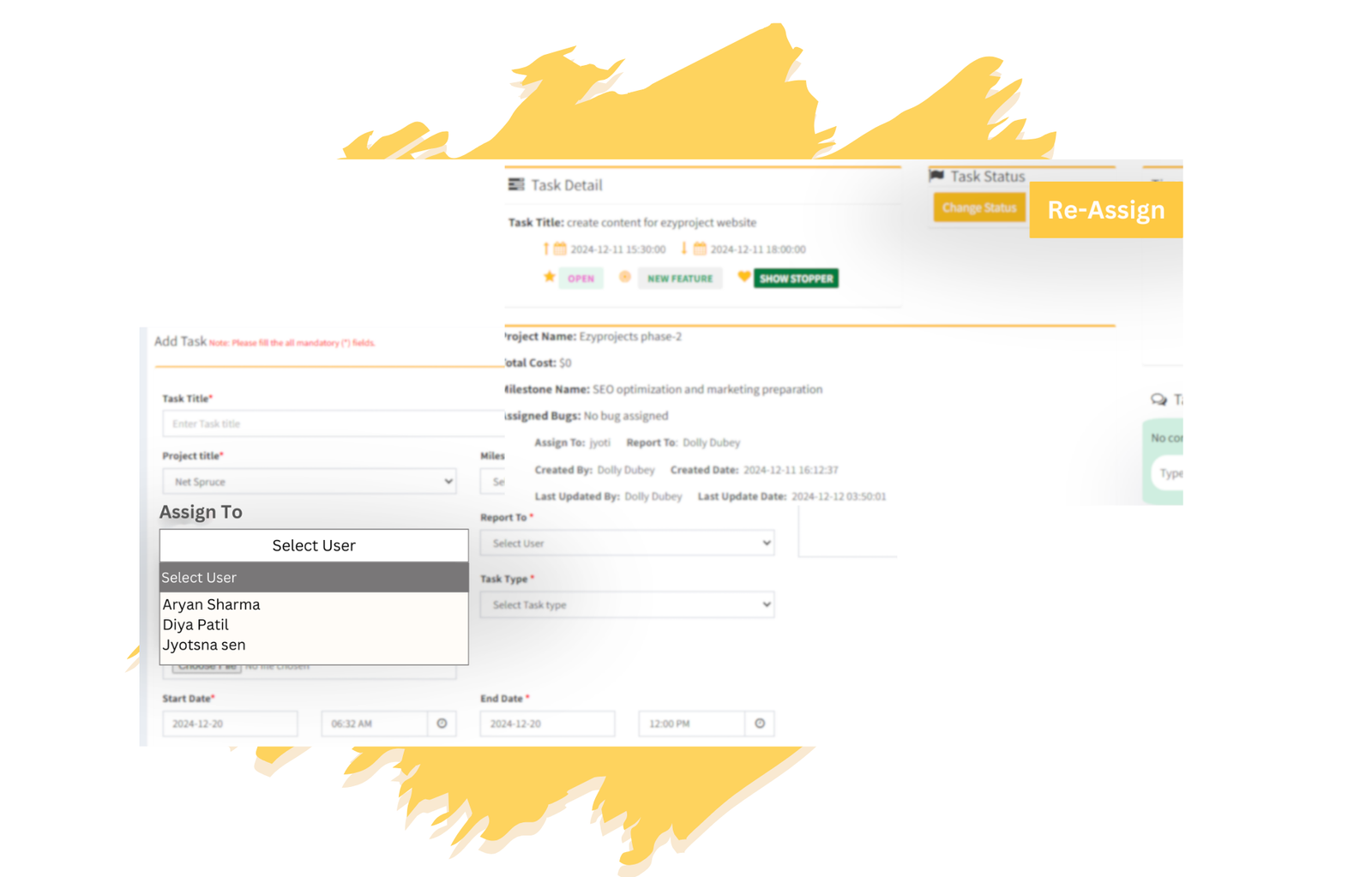Click the clock icon for start time
The width and height of the screenshot is (1372, 877).
tap(442, 724)
